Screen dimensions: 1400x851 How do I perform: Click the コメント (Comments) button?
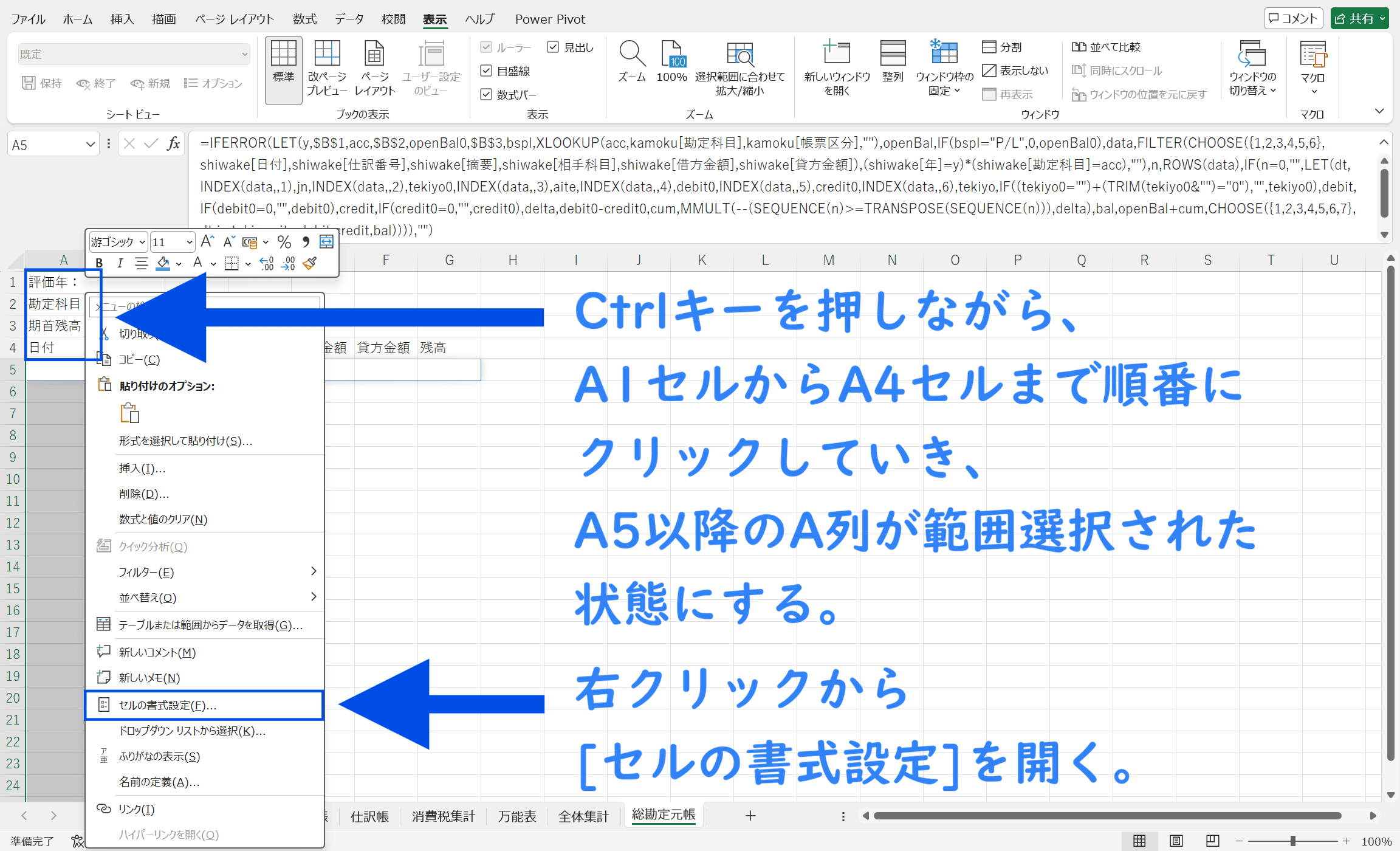coord(1293,18)
